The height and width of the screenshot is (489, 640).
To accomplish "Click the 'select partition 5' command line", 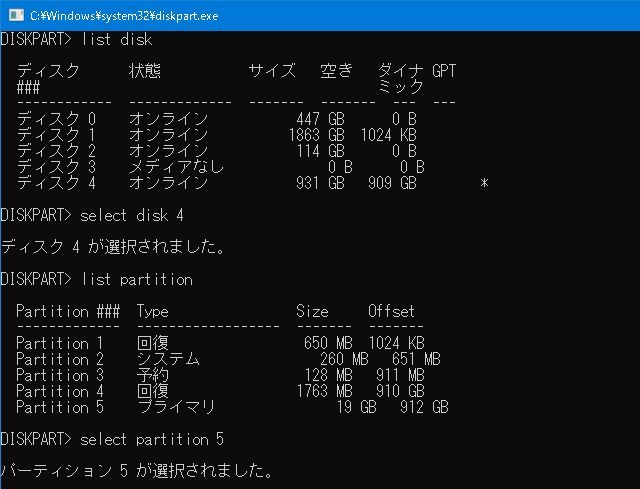I will point(112,439).
